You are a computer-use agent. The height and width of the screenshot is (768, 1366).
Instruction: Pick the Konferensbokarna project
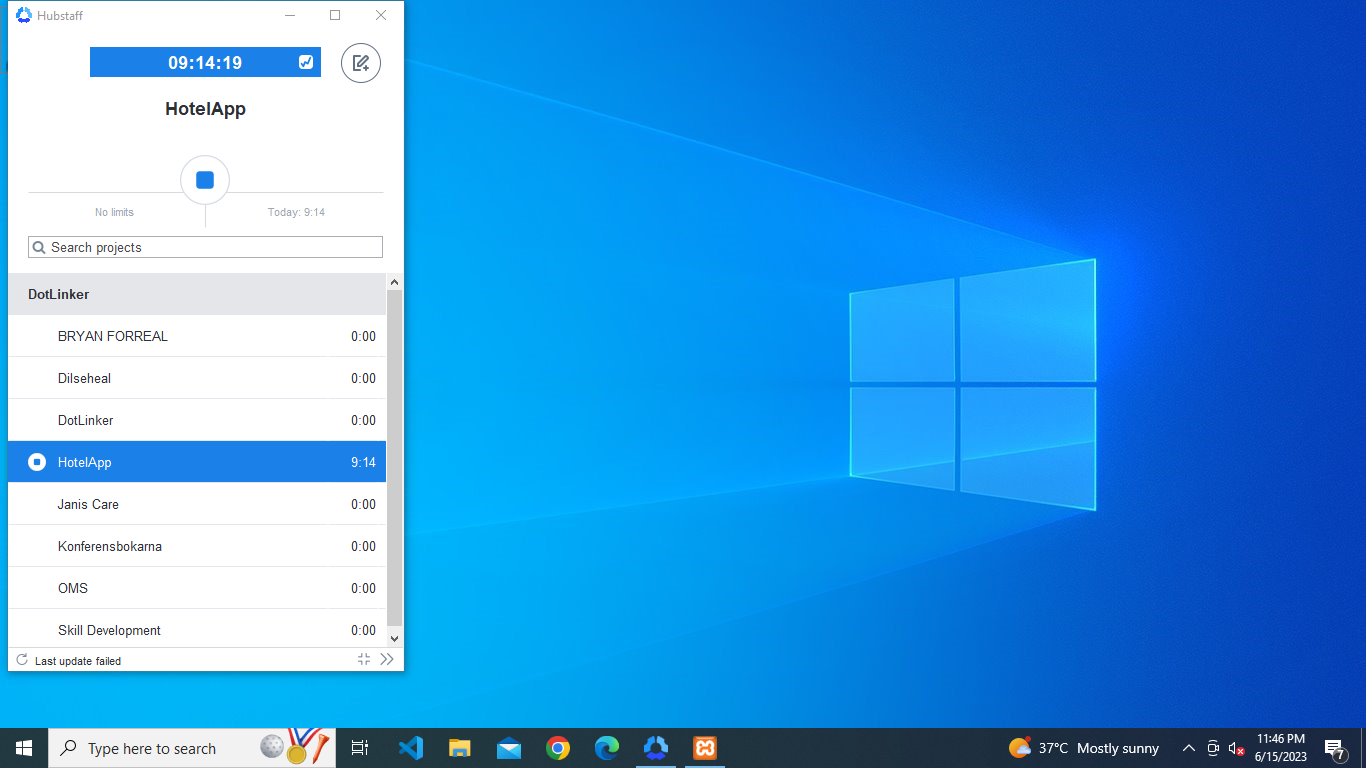coord(110,546)
